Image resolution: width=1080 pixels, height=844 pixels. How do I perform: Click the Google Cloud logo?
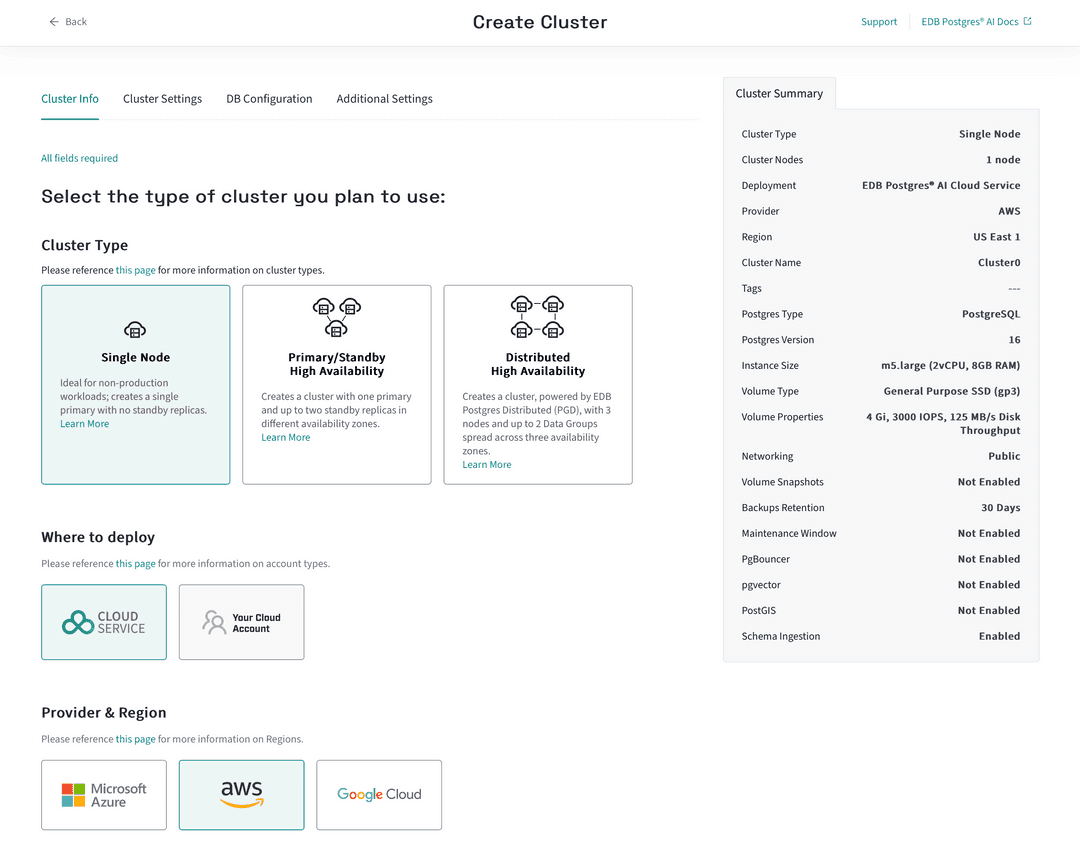pos(379,794)
